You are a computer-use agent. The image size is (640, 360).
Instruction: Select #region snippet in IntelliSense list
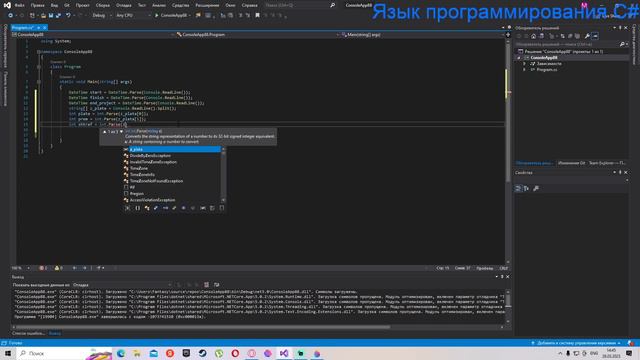172,193
